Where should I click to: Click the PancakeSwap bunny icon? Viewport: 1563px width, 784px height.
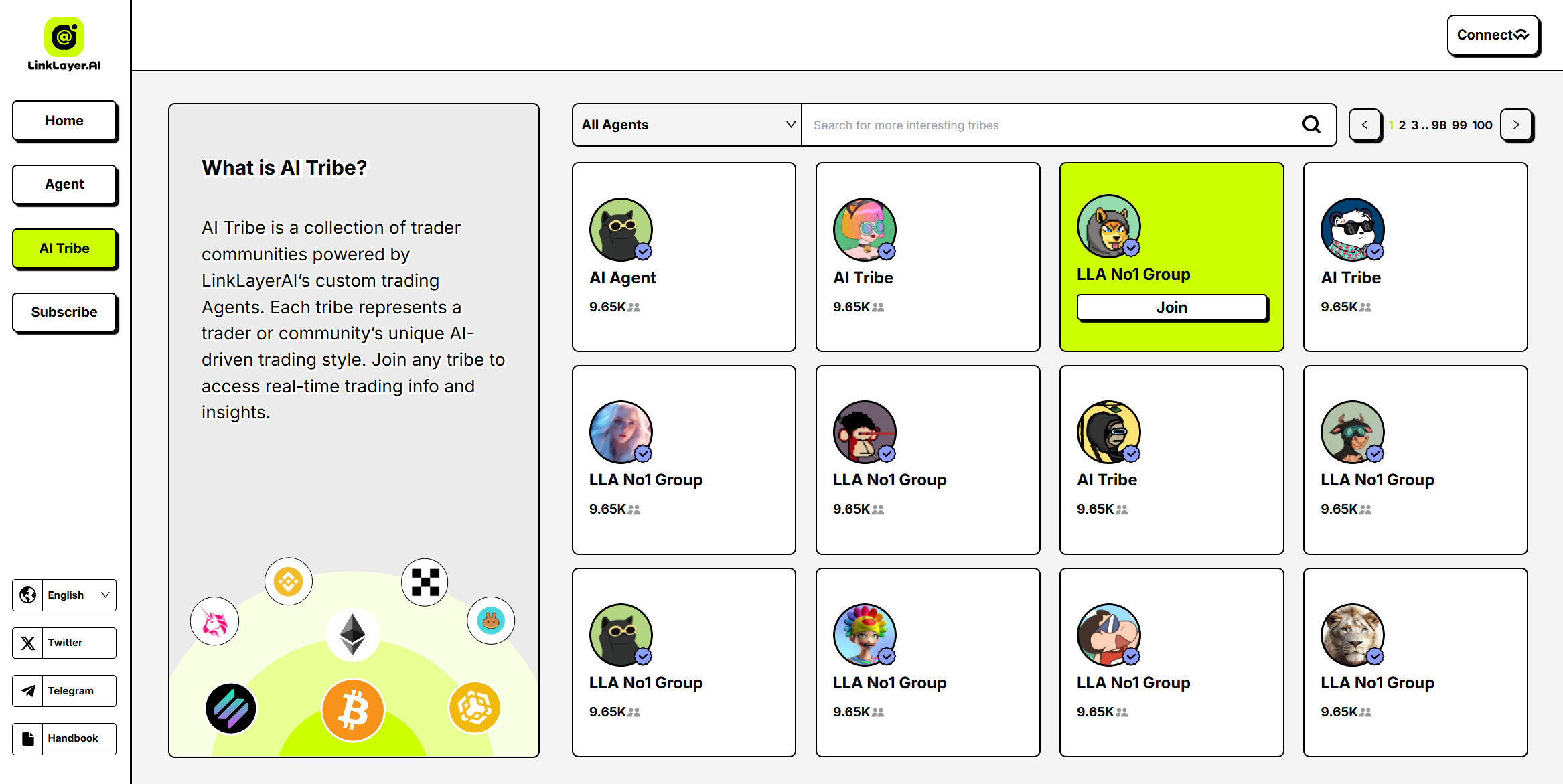(x=491, y=621)
